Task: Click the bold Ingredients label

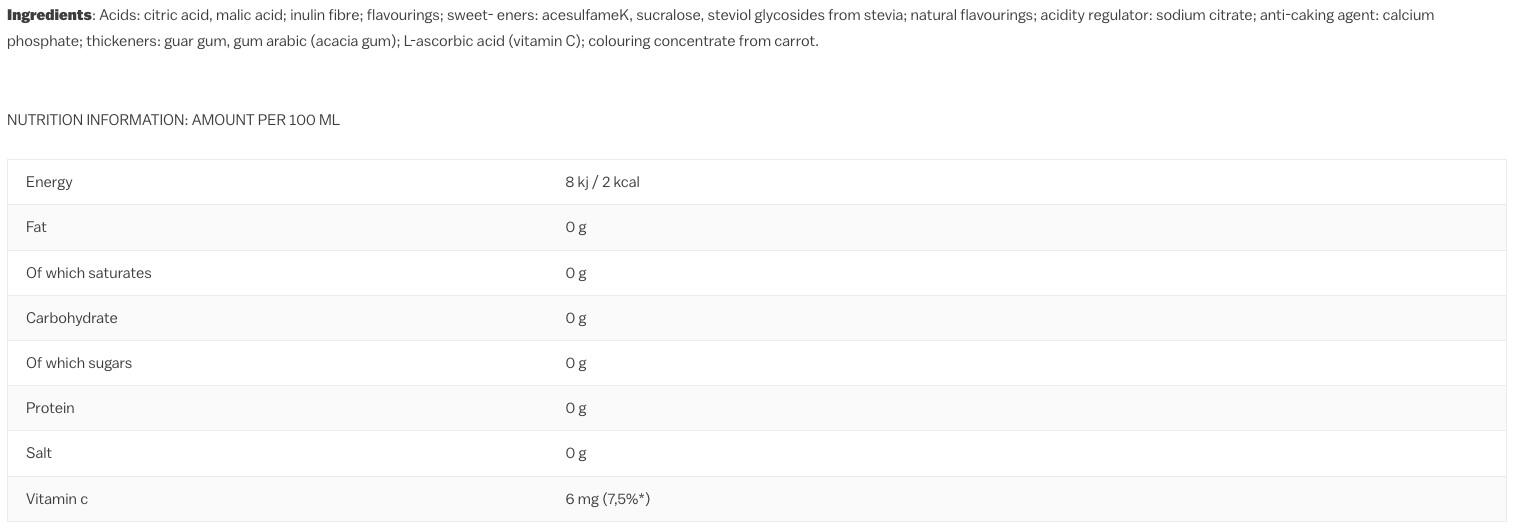Action: point(49,15)
